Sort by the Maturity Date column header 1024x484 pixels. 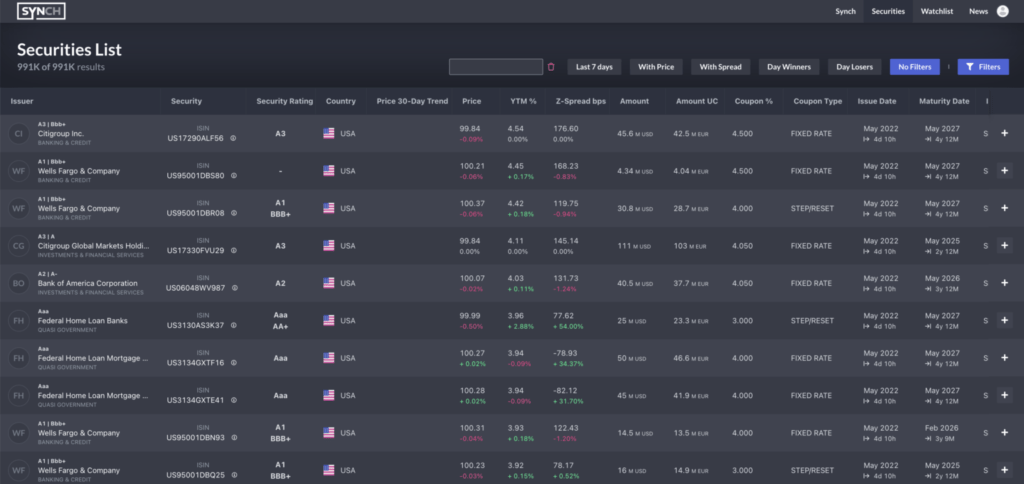pyautogui.click(x=946, y=101)
